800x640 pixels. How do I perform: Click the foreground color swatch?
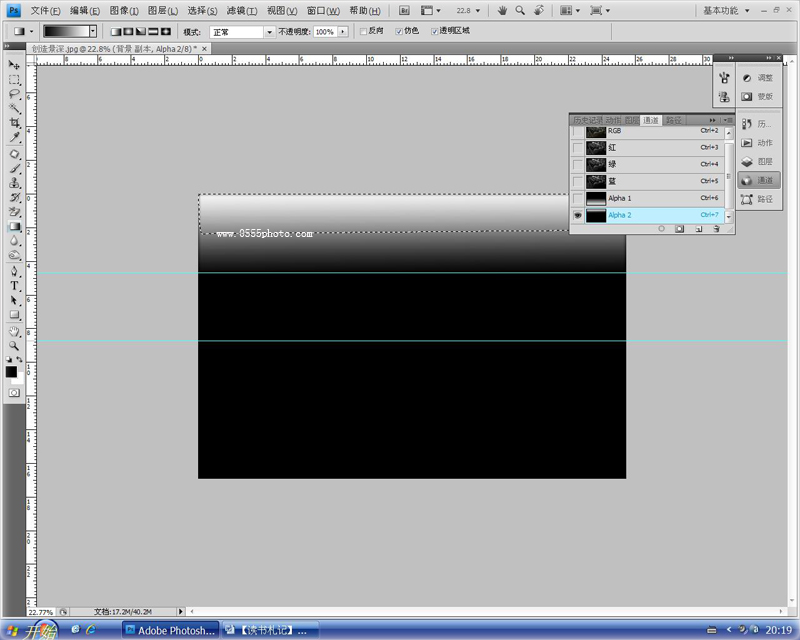pos(11,371)
